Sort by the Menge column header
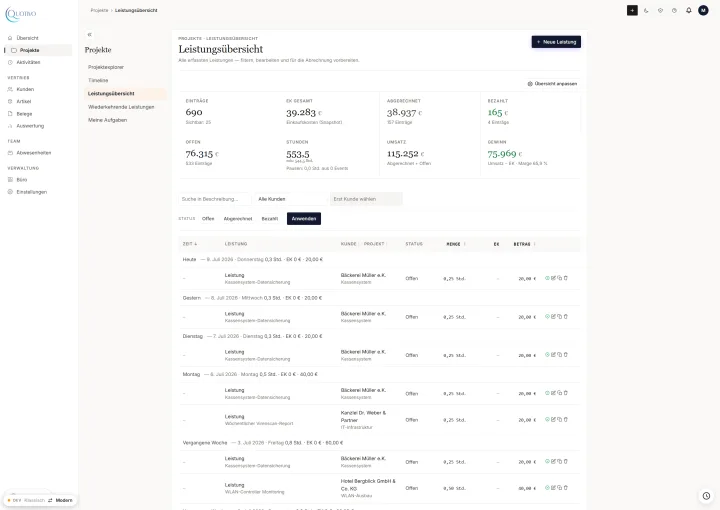The width and height of the screenshot is (720, 510). coord(456,244)
